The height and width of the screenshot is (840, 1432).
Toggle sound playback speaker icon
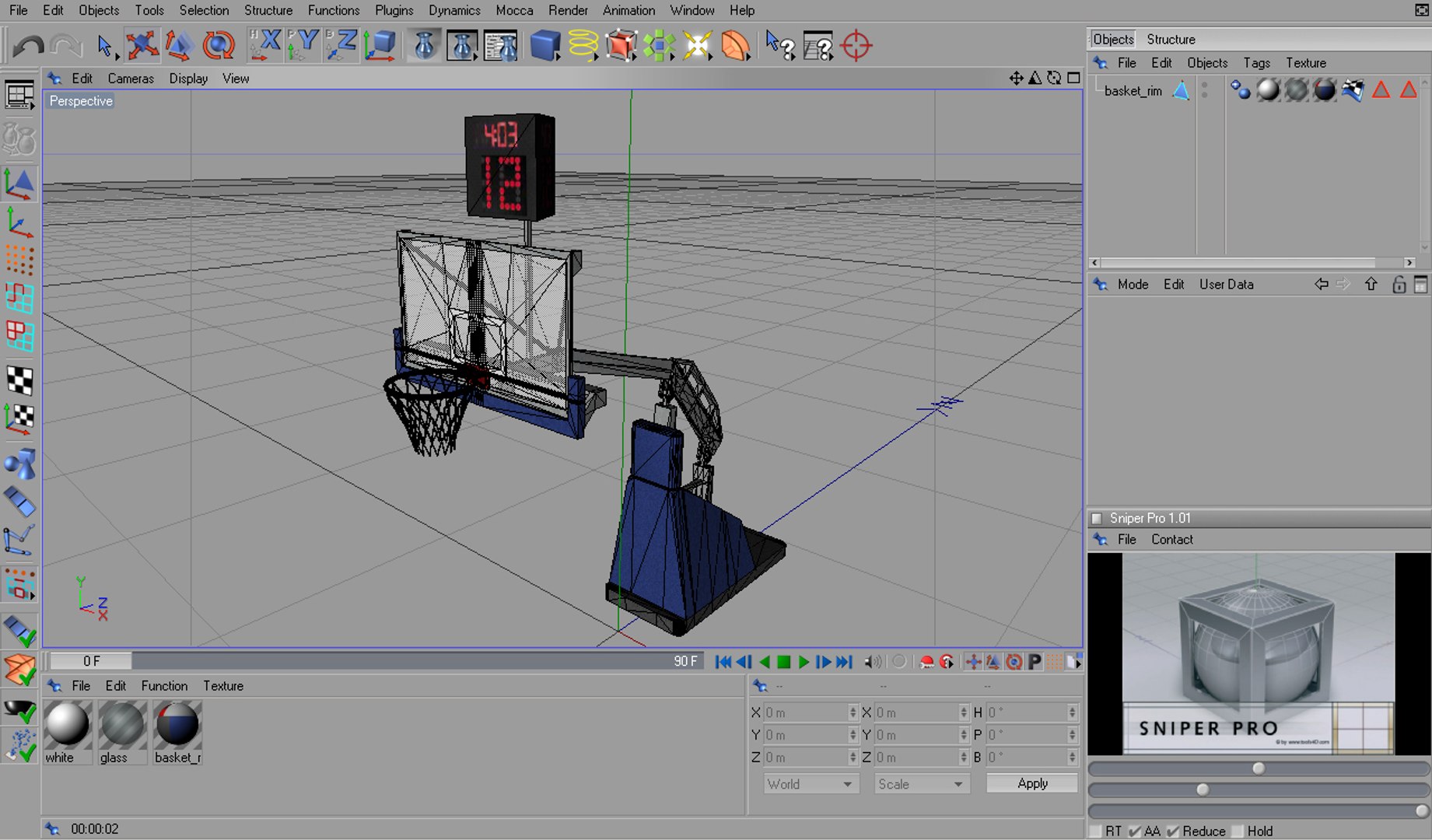[873, 662]
